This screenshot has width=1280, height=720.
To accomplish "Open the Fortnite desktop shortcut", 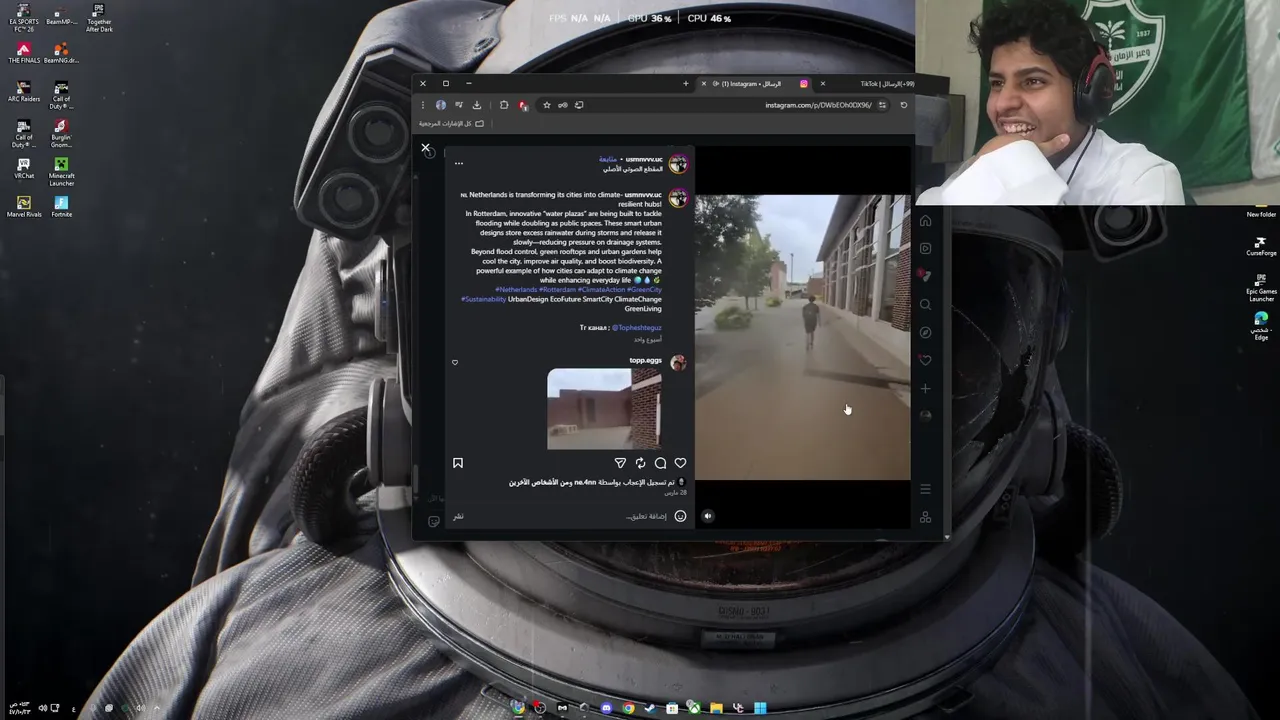I will pos(62,207).
